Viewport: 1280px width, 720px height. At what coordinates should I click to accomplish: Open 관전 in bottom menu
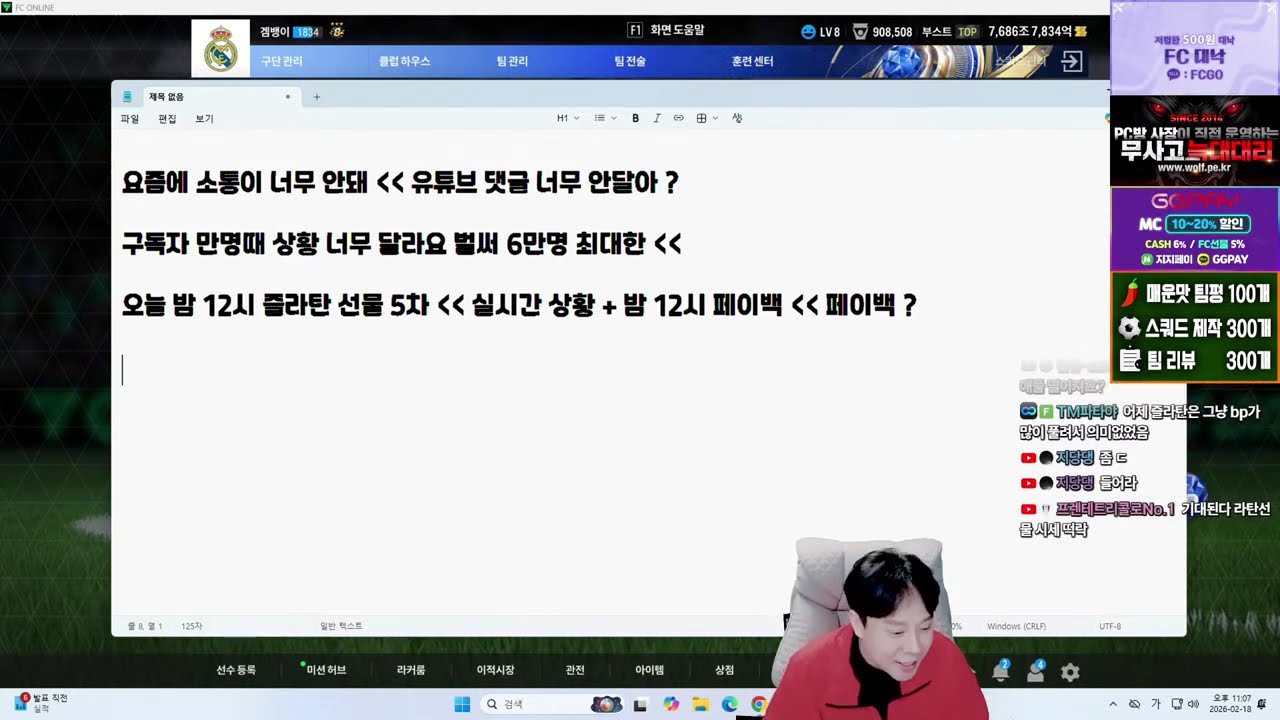click(575, 670)
